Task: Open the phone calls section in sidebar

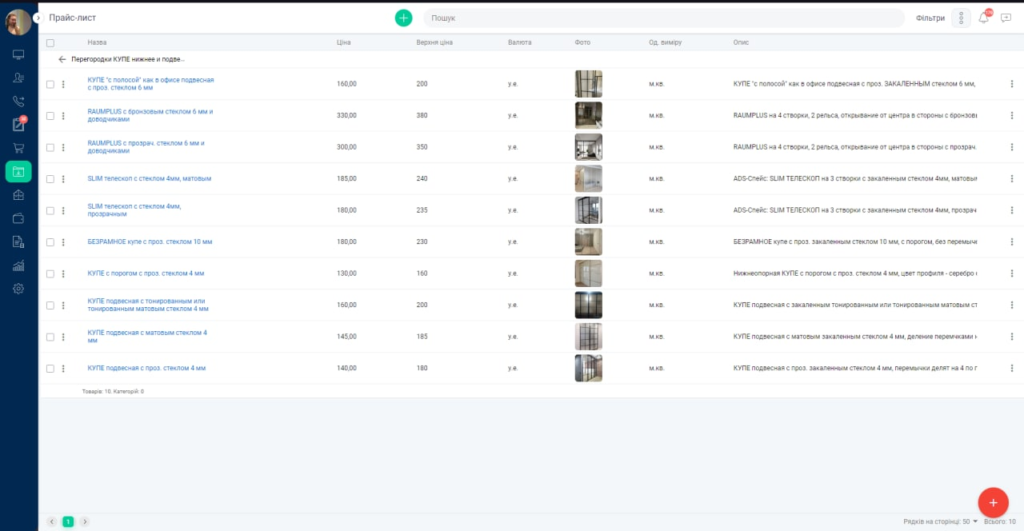Action: click(18, 101)
